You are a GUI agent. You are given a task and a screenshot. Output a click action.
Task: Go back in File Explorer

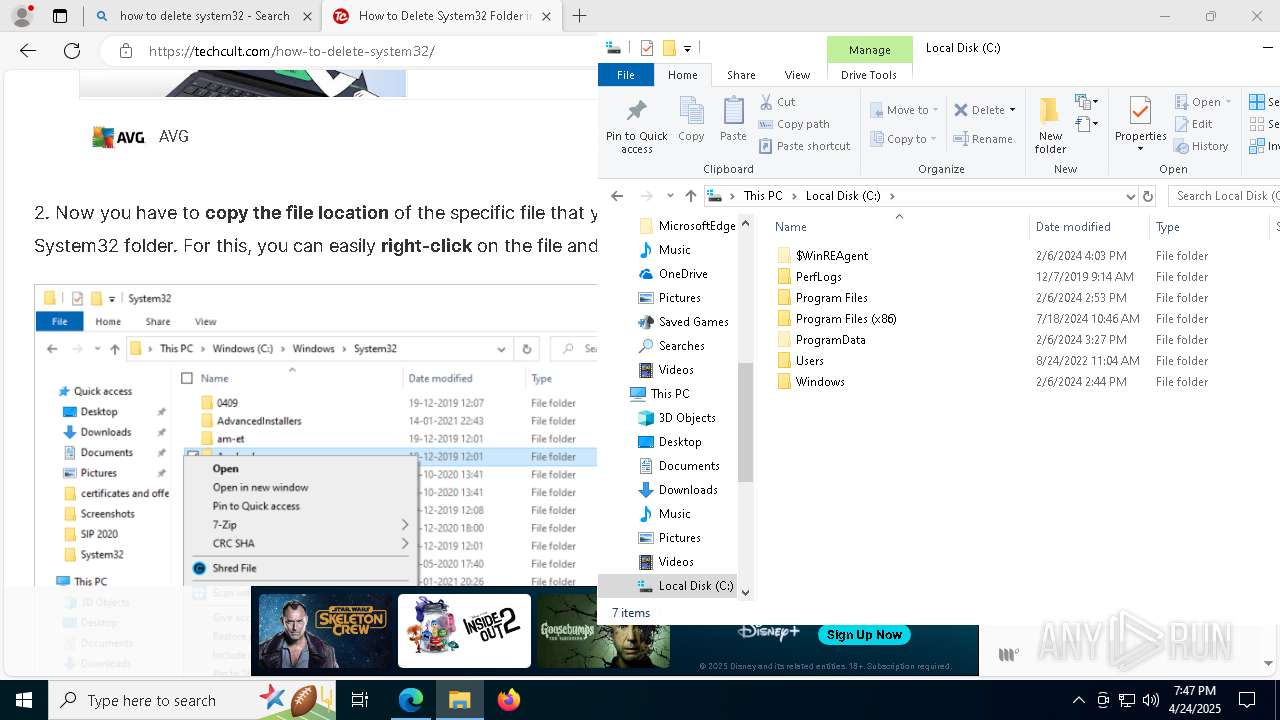(617, 196)
